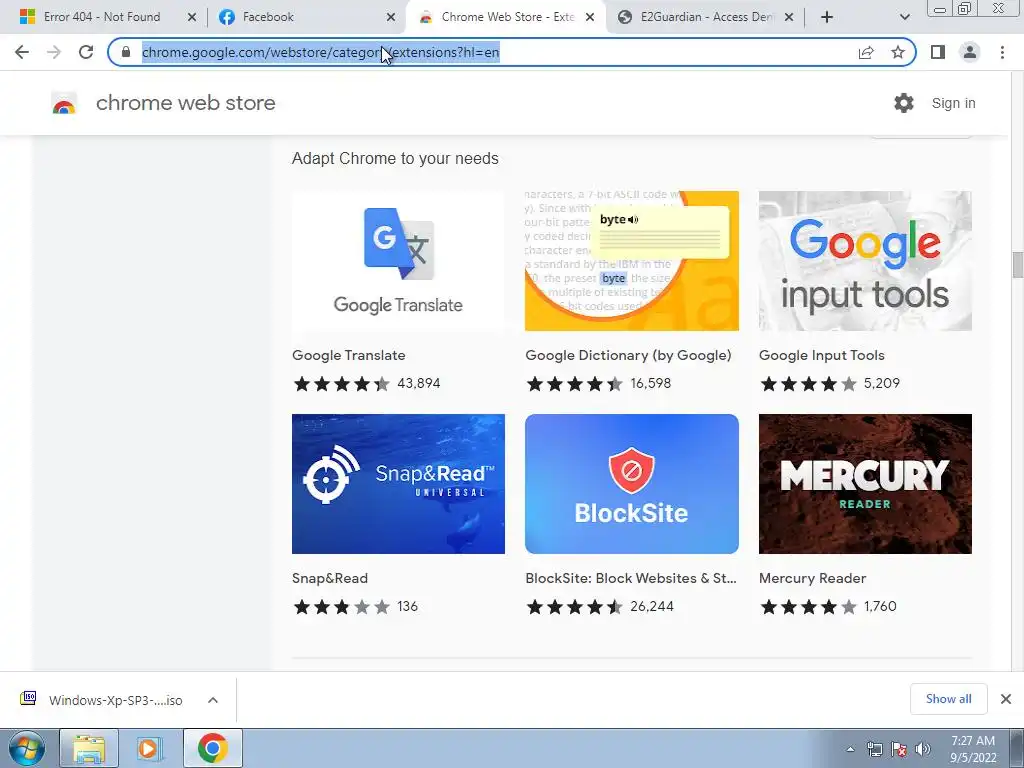1024x768 pixels.
Task: Click the Chrome Web Store rainbow logo
Action: 64,103
